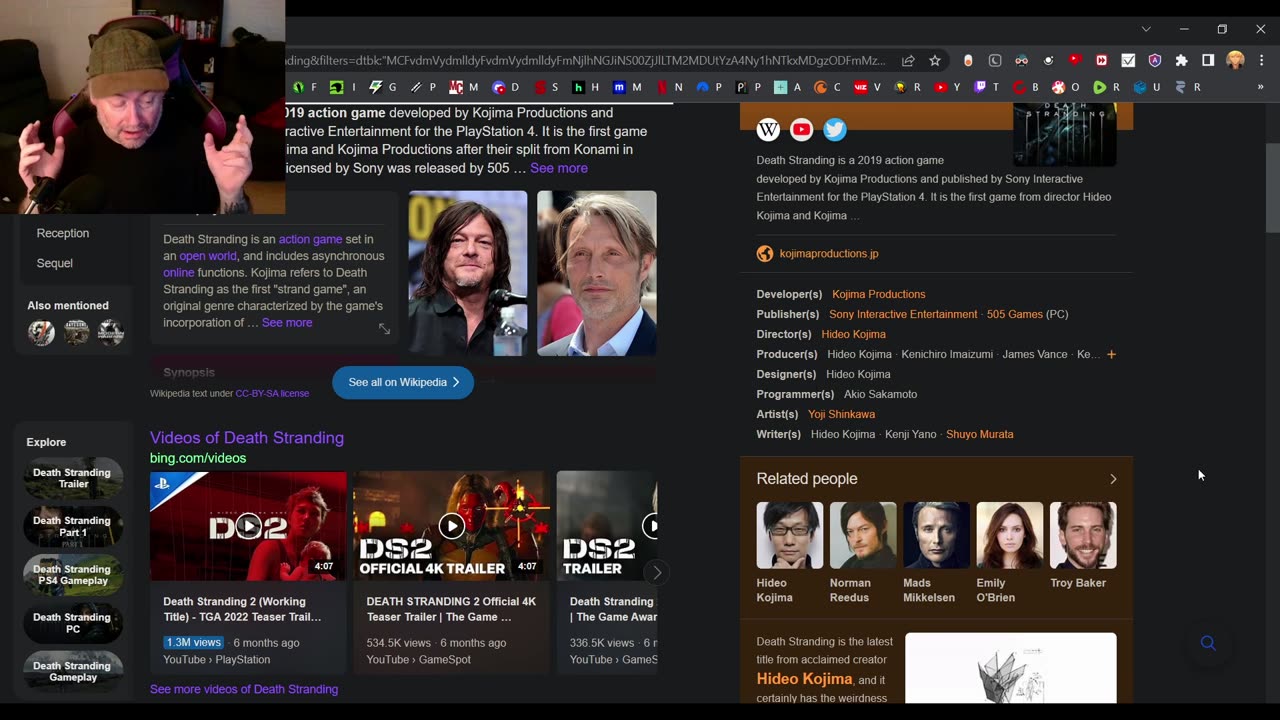
Task: Open the 505 Games publisher link
Action: 1015,314
